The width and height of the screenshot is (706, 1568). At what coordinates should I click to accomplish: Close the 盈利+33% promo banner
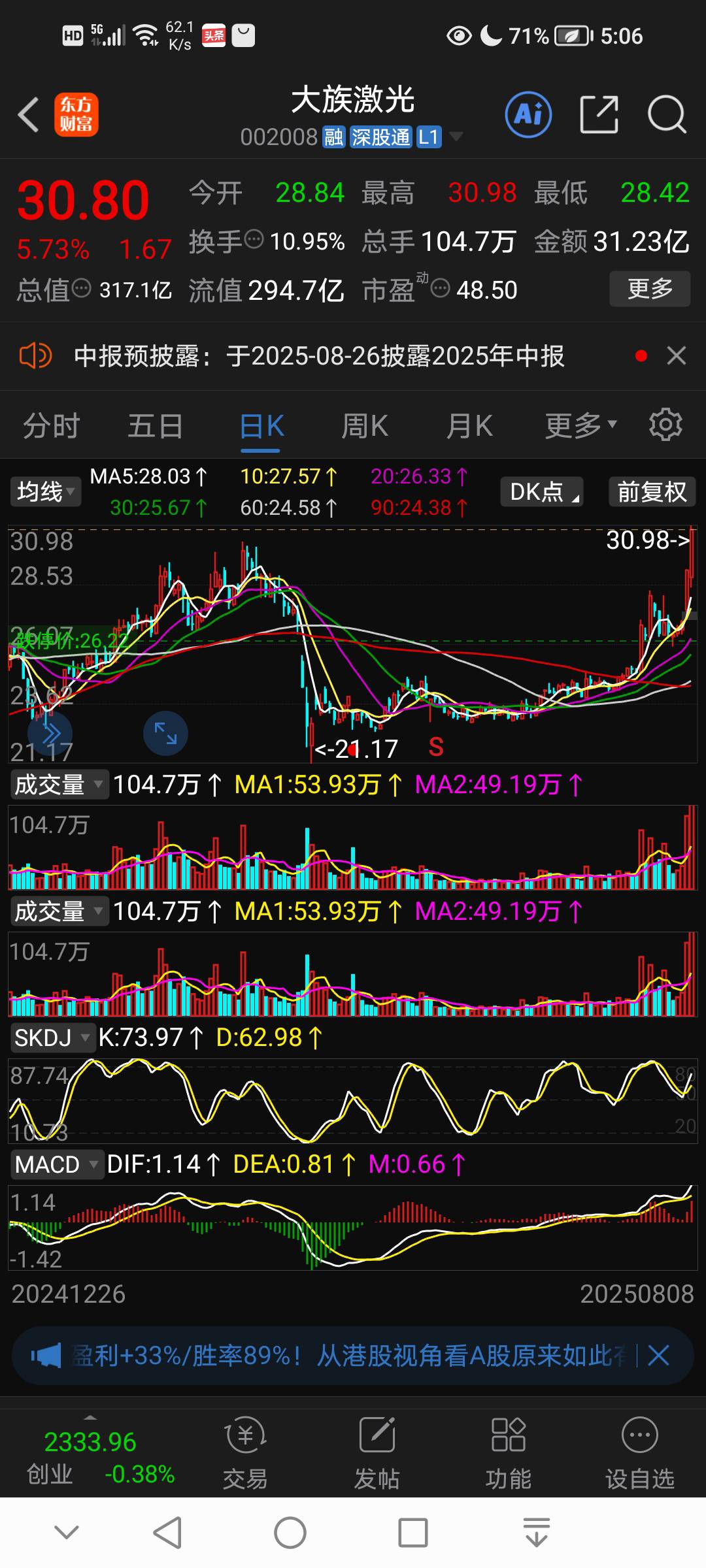pyautogui.click(x=658, y=1356)
